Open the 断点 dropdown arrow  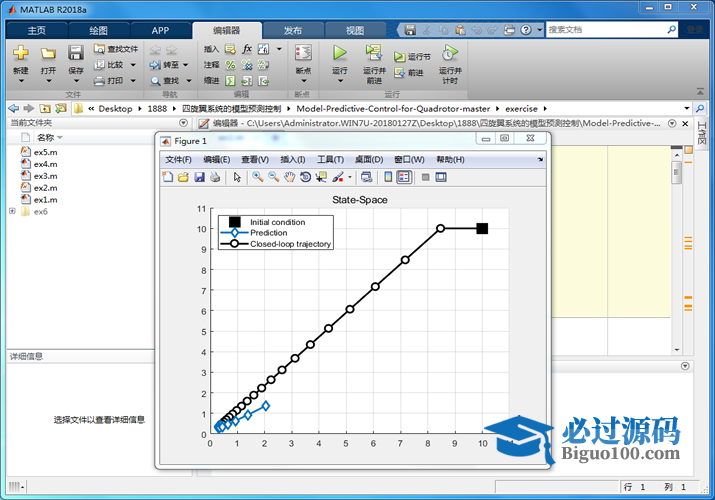304,81
